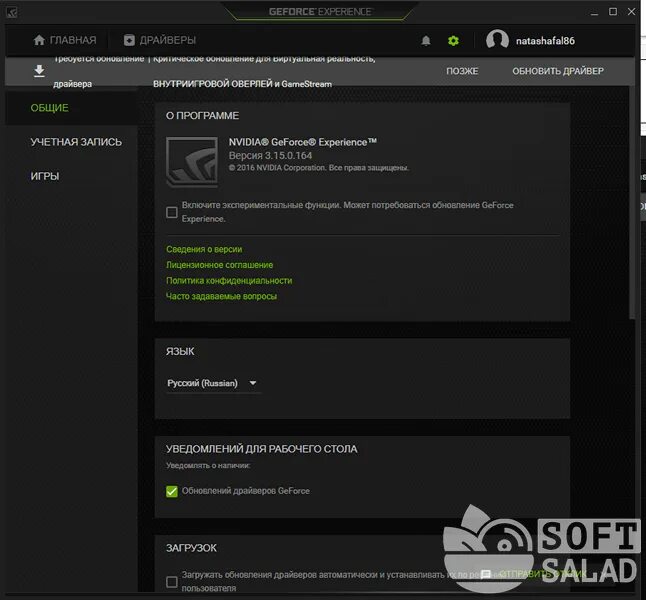Screen dimensions: 646x600
Task: Open the Русский (Russian) language dropdown
Action: (213, 383)
